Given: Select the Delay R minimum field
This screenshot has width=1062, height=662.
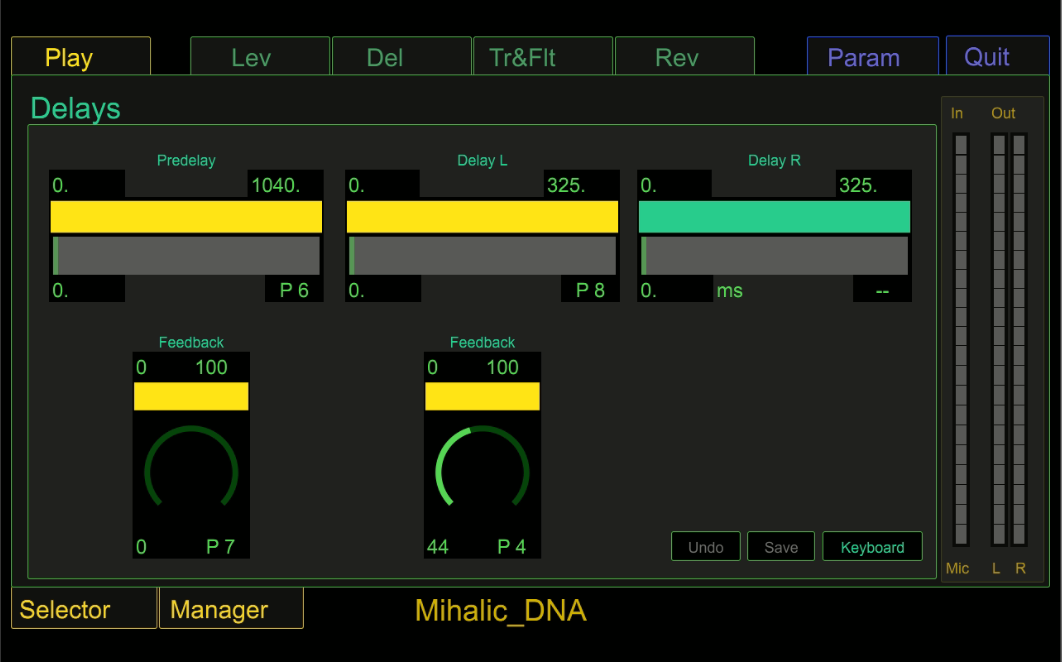Looking at the screenshot, I should (x=675, y=184).
